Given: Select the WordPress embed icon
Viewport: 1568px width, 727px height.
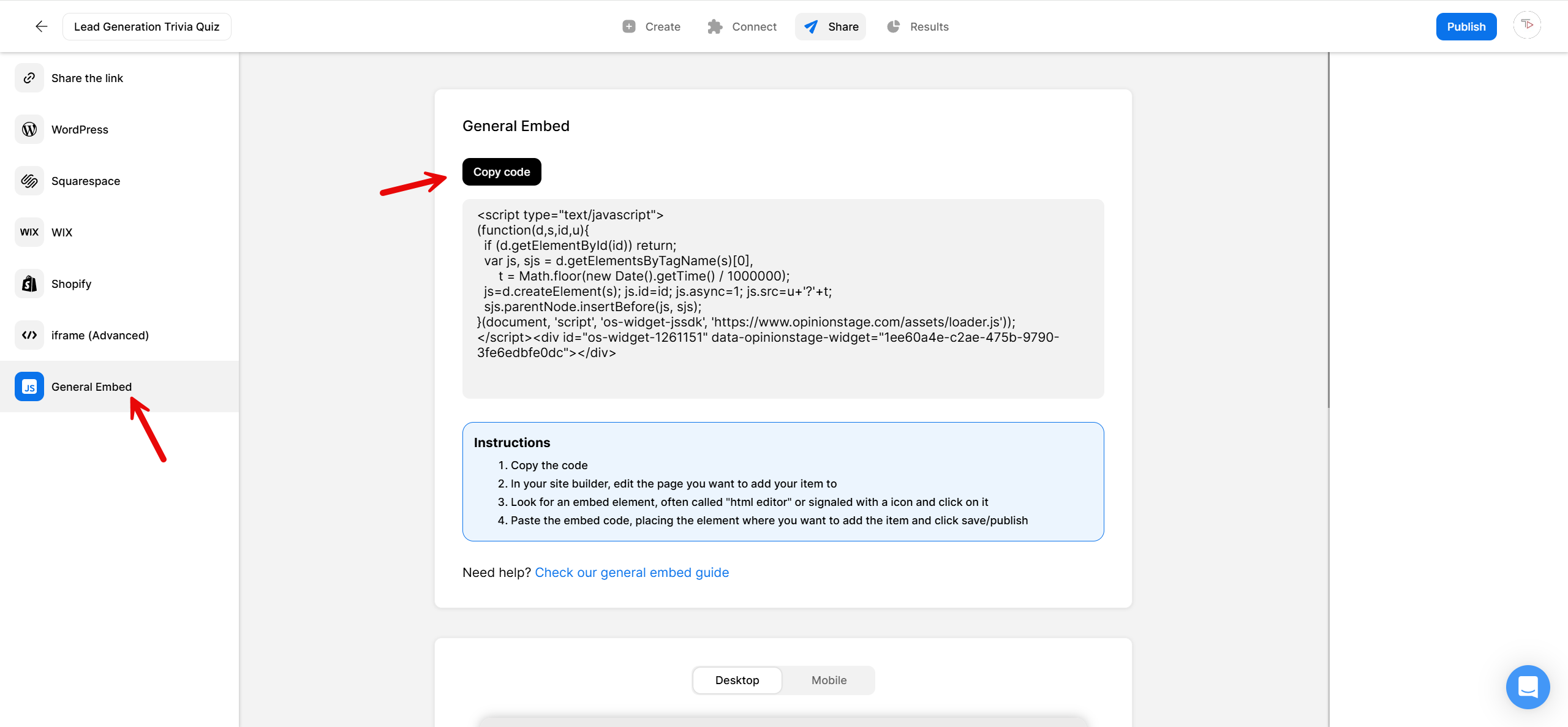Looking at the screenshot, I should coord(29,129).
